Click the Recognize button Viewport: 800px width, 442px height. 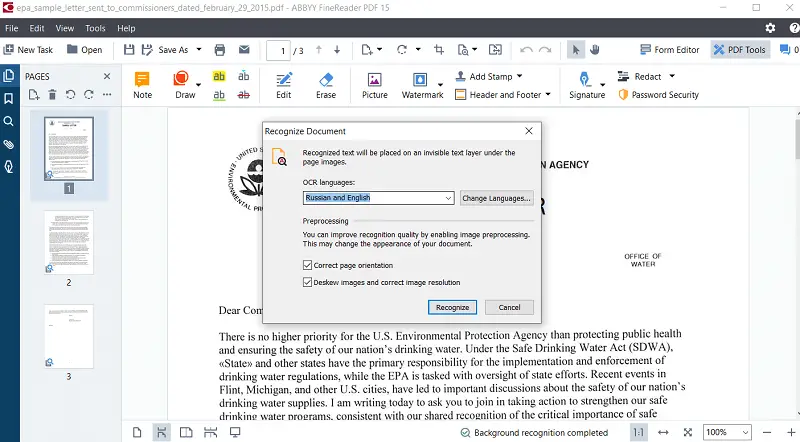pos(452,307)
